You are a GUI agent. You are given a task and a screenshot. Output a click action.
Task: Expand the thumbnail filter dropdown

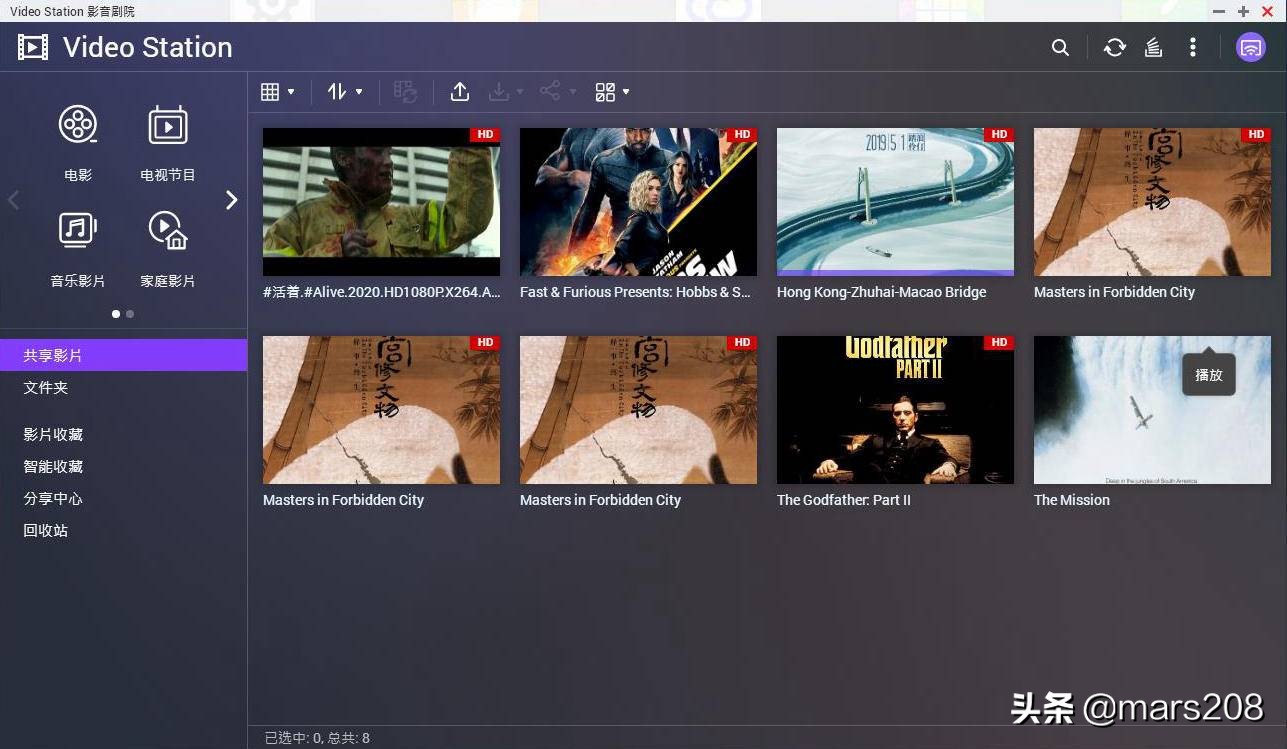612,92
